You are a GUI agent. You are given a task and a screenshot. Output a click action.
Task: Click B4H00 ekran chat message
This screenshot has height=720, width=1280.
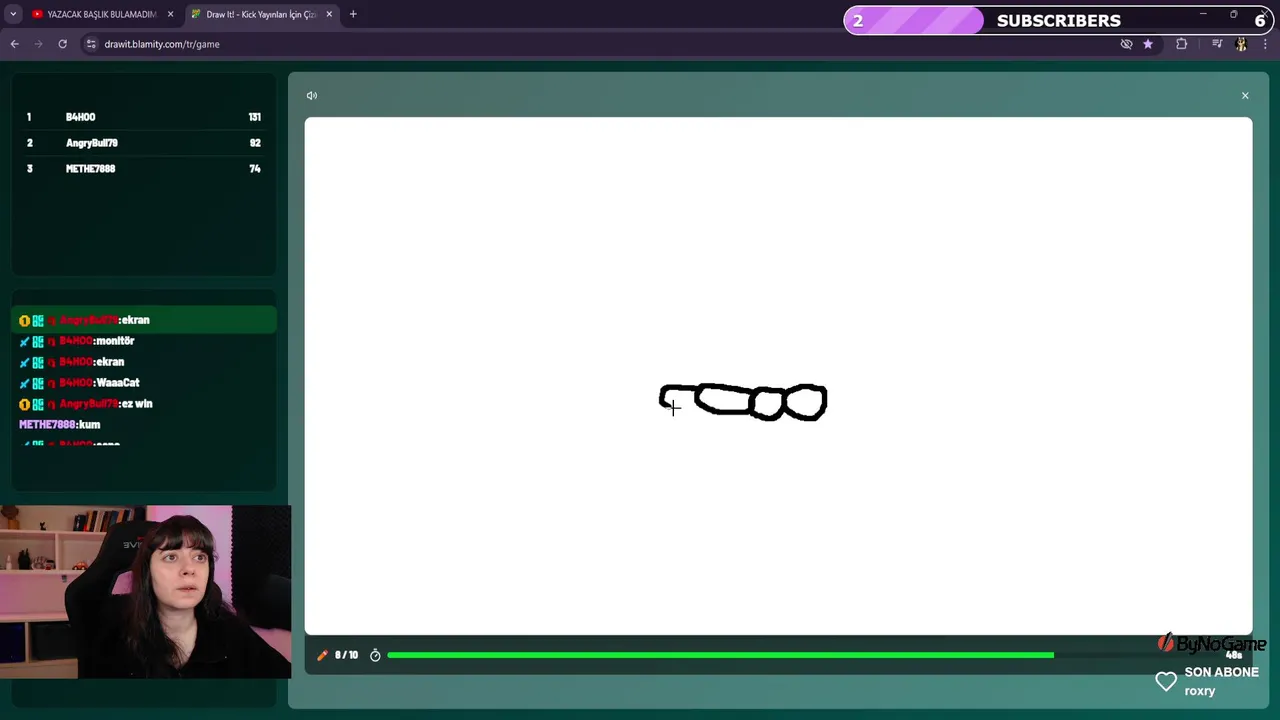click(72, 362)
